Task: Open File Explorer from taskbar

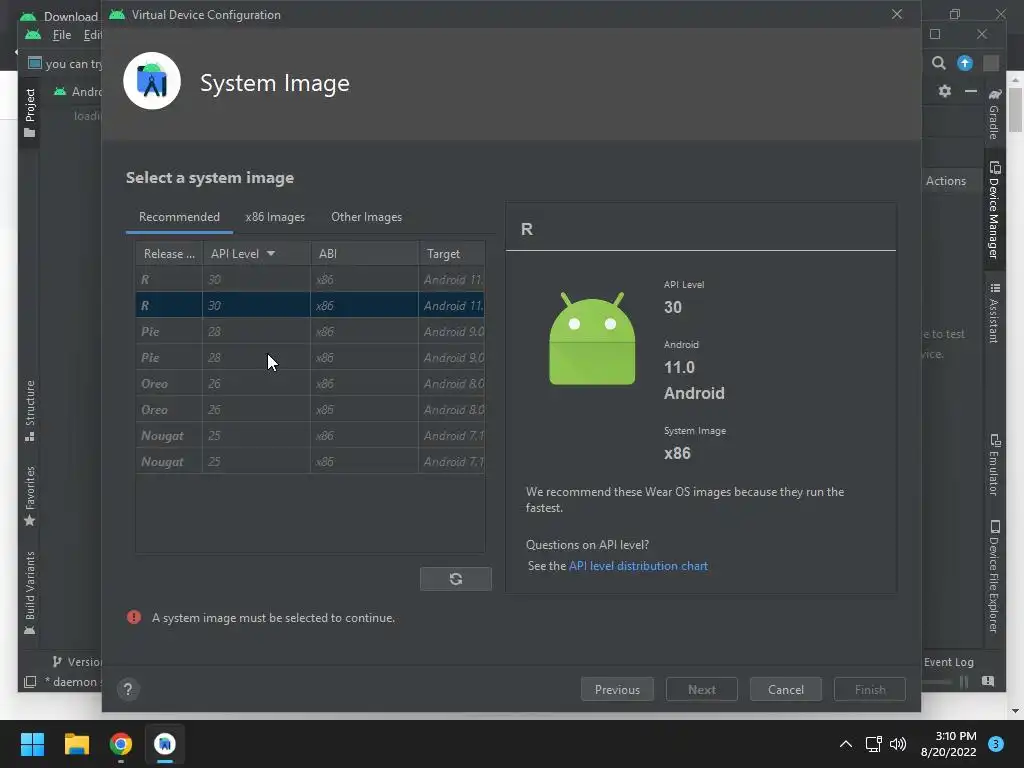Action: [76, 744]
